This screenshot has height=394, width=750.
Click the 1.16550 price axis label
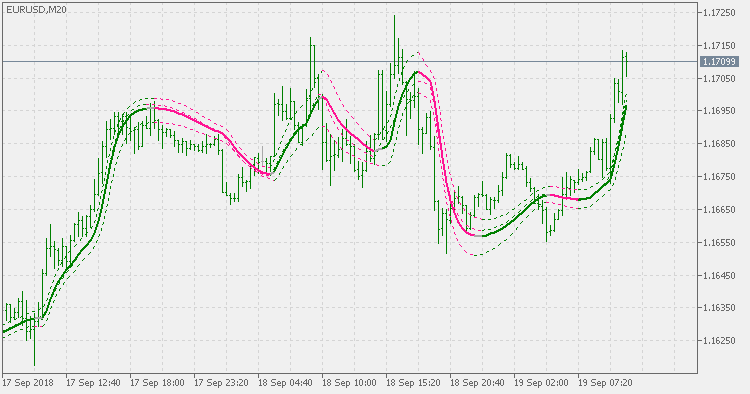pos(719,242)
